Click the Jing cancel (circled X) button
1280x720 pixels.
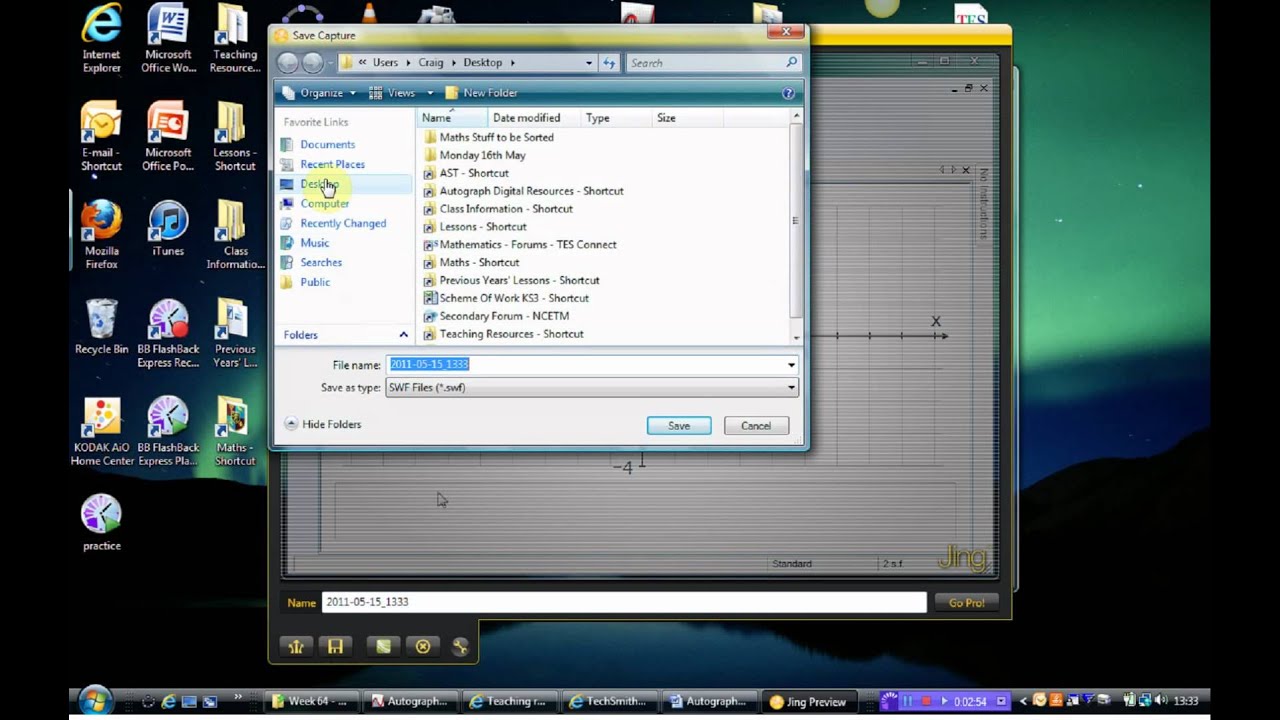(423, 647)
